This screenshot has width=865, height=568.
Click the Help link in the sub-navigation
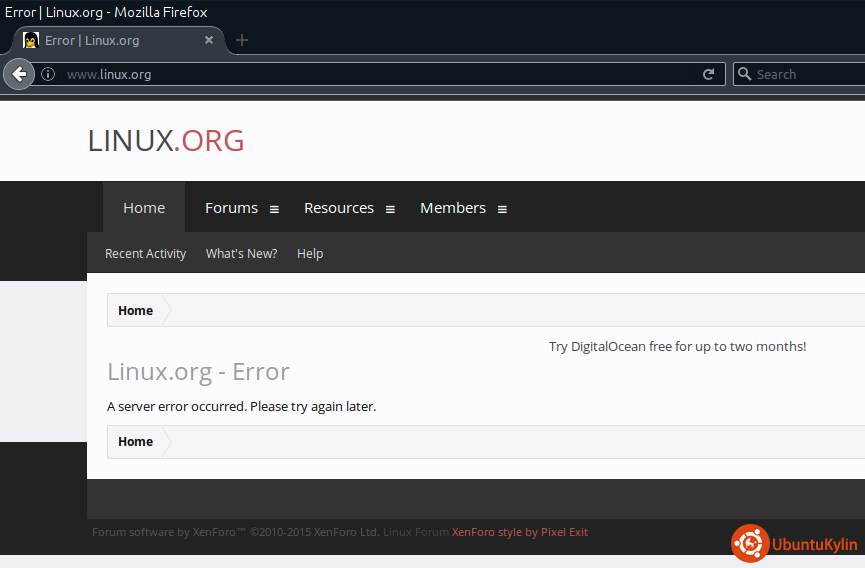click(310, 254)
